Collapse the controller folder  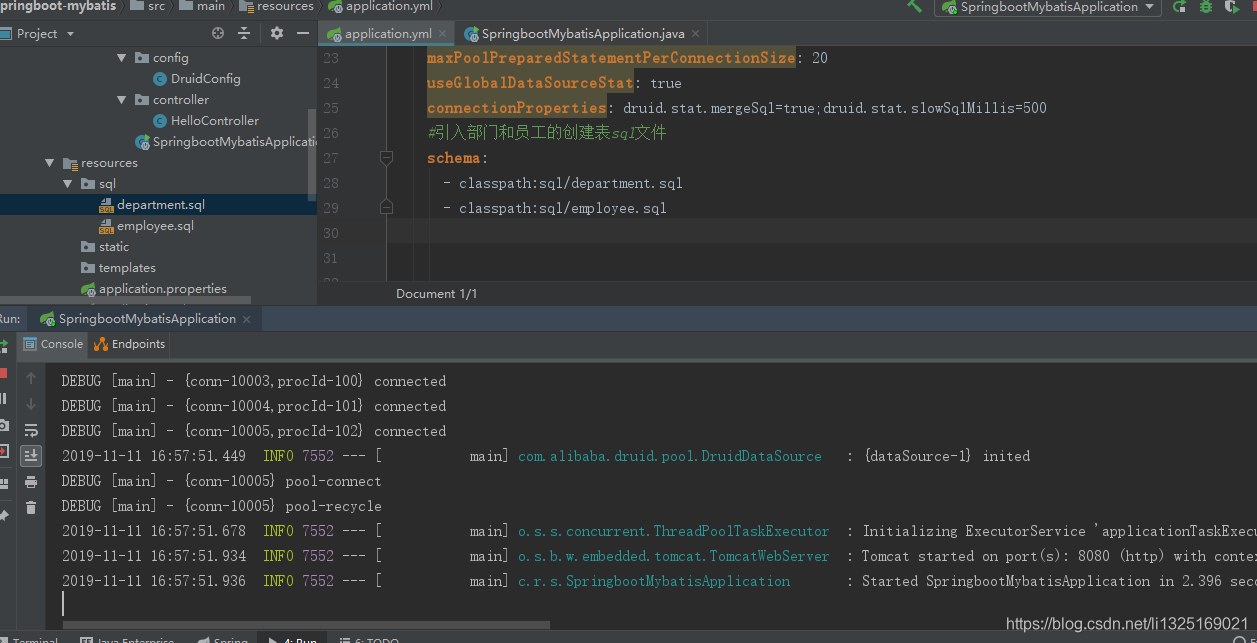(122, 100)
